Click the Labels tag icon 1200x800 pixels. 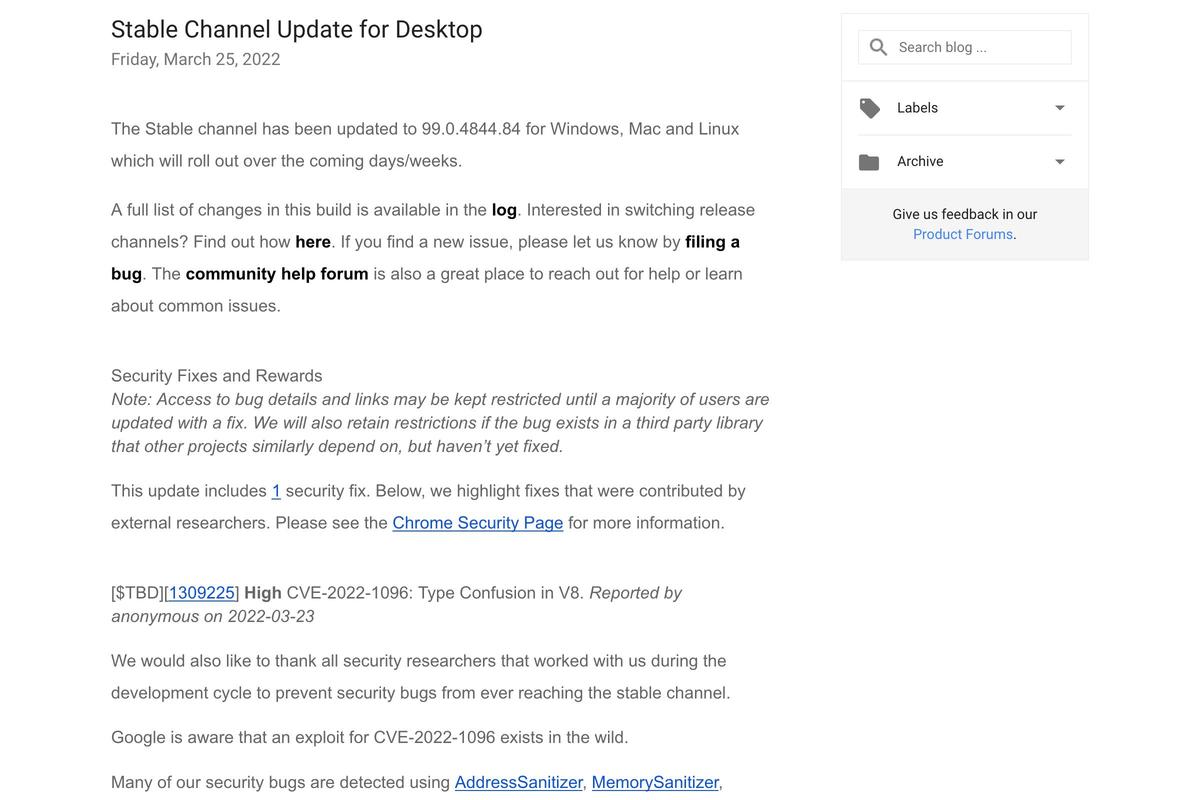(x=870, y=108)
